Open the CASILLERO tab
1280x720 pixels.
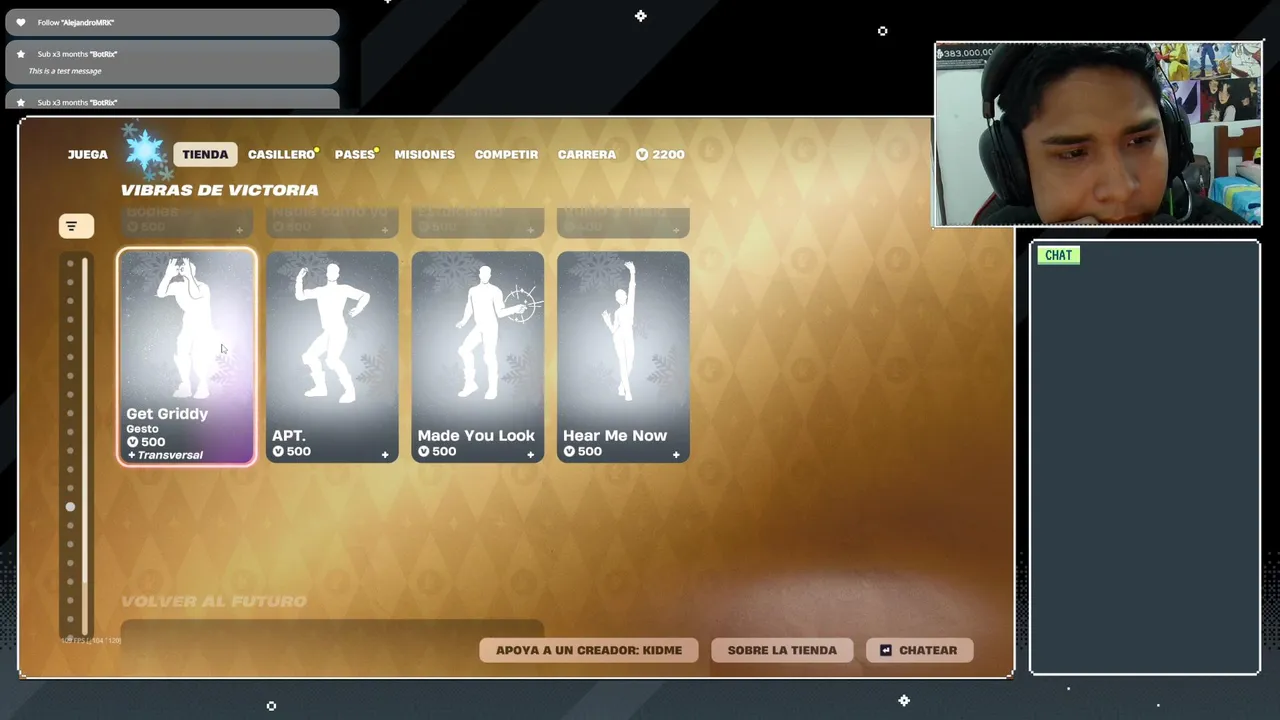tap(282, 154)
